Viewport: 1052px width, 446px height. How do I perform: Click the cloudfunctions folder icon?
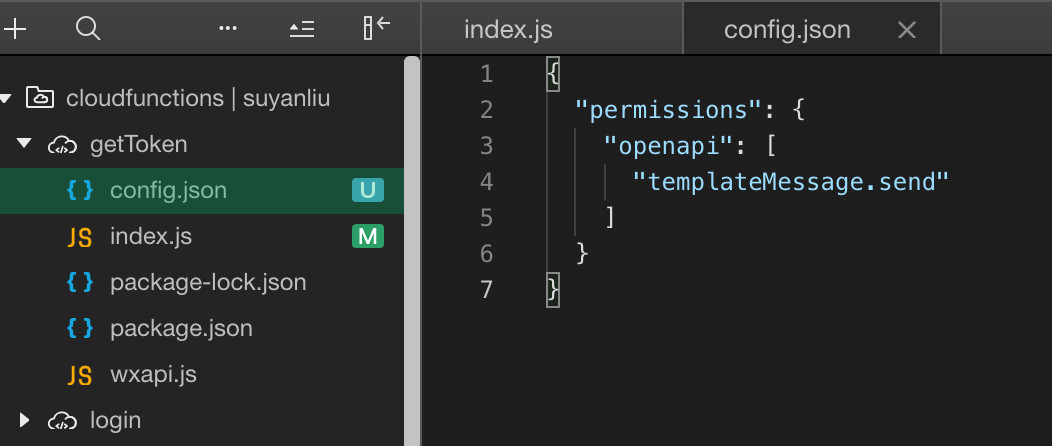[40, 98]
